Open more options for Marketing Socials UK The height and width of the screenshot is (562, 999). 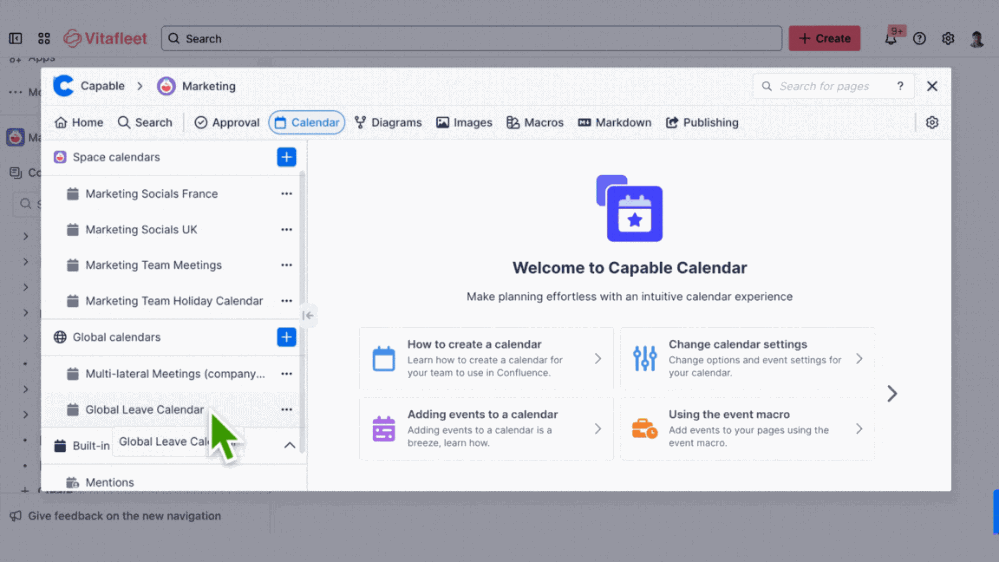[x=287, y=229]
